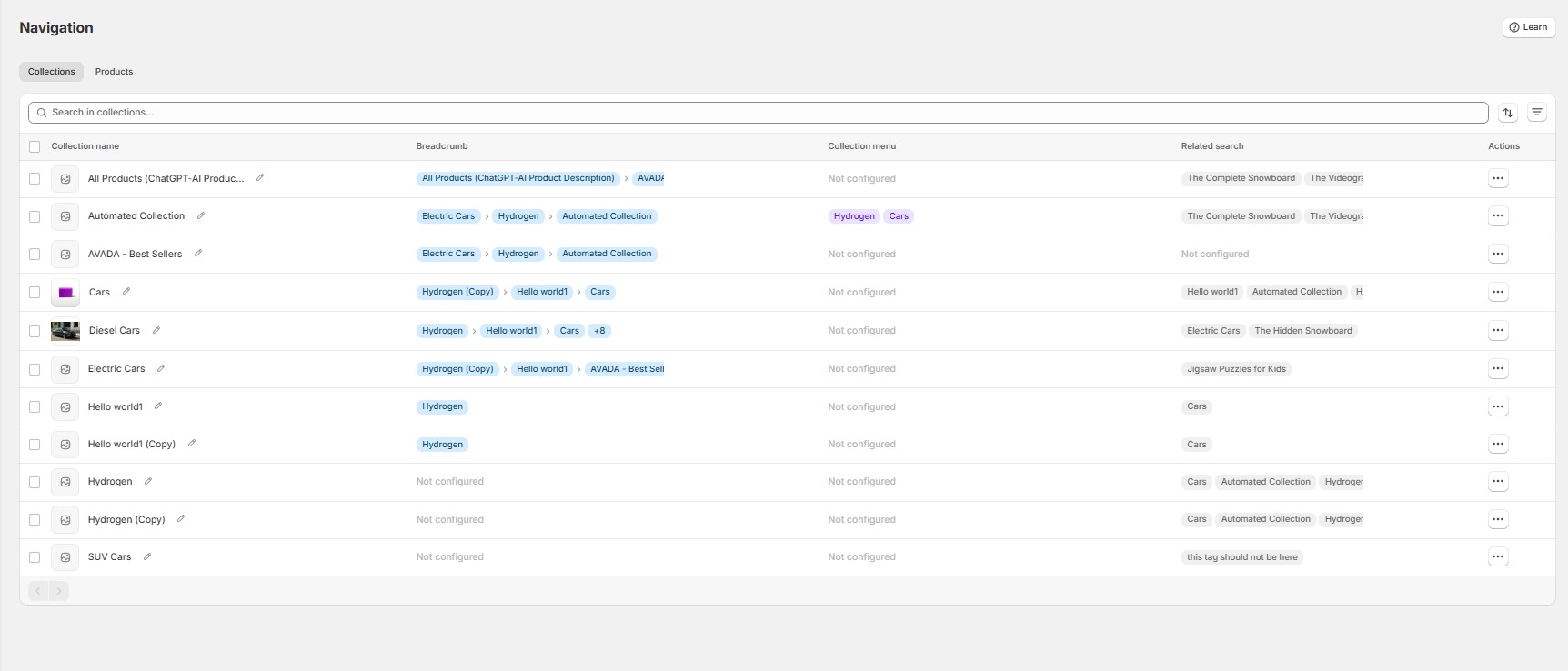Open actions menu for Automated Collection
This screenshot has height=671, width=1568.
click(x=1498, y=216)
